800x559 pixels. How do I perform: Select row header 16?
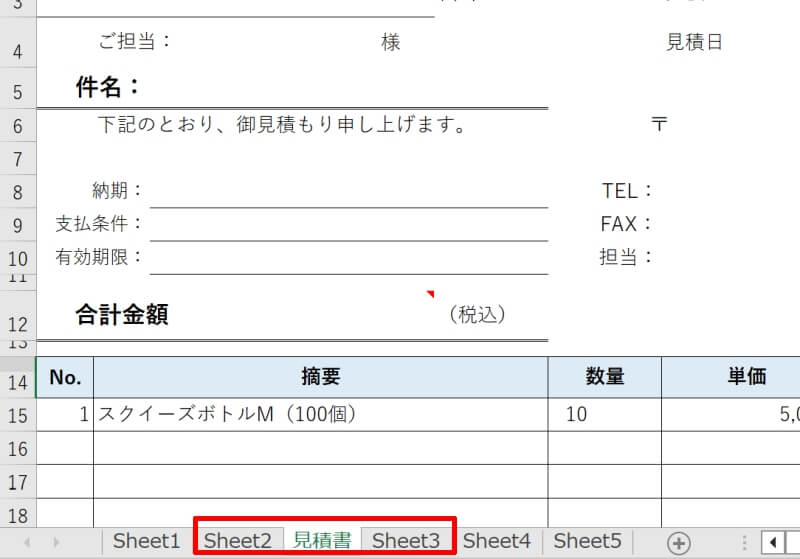18,449
